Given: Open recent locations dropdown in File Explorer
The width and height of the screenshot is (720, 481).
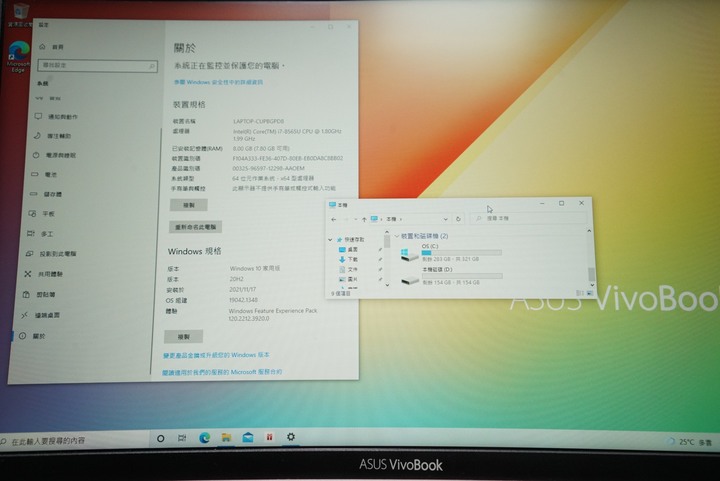Looking at the screenshot, I should (355, 219).
